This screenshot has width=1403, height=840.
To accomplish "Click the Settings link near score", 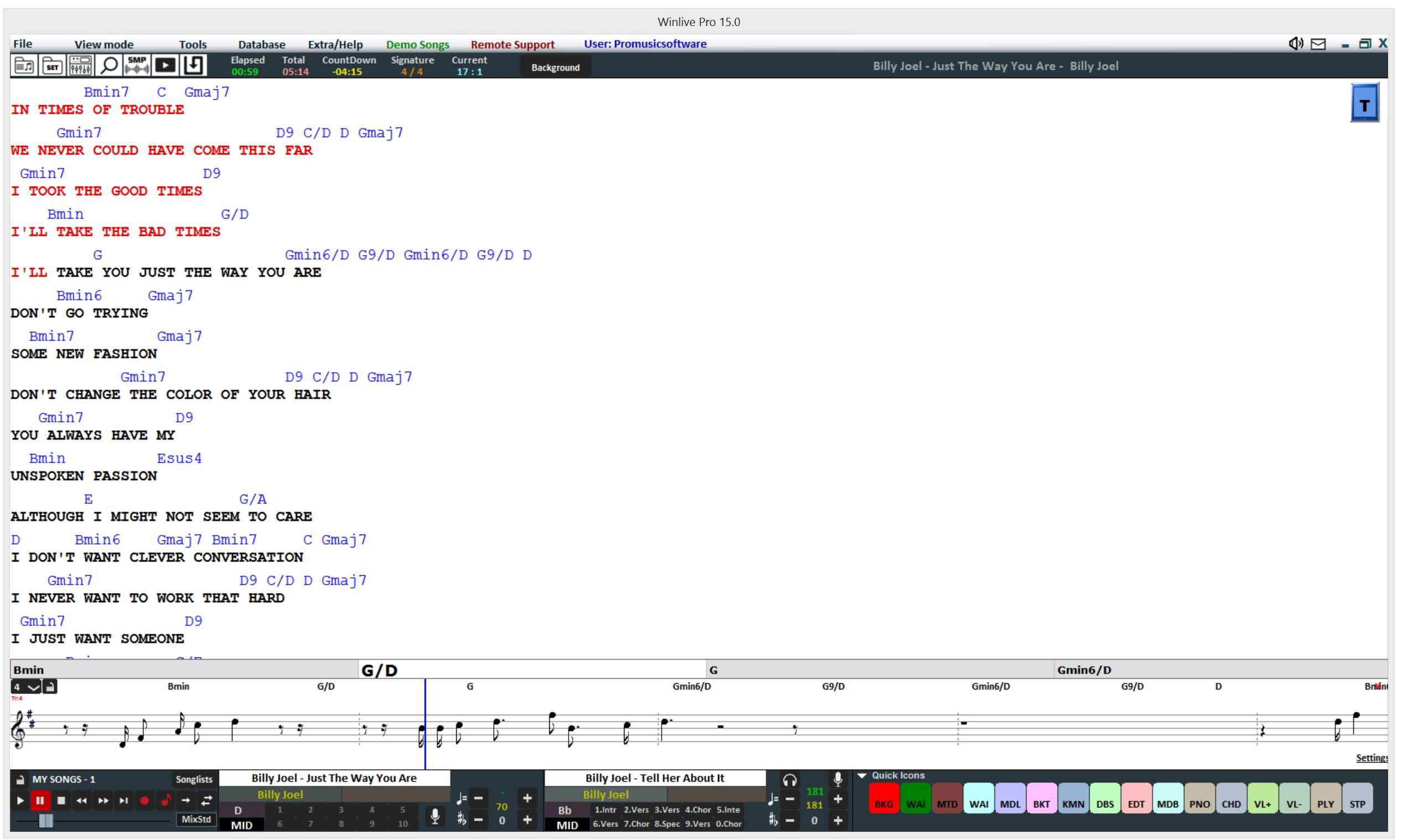I will click(1371, 758).
